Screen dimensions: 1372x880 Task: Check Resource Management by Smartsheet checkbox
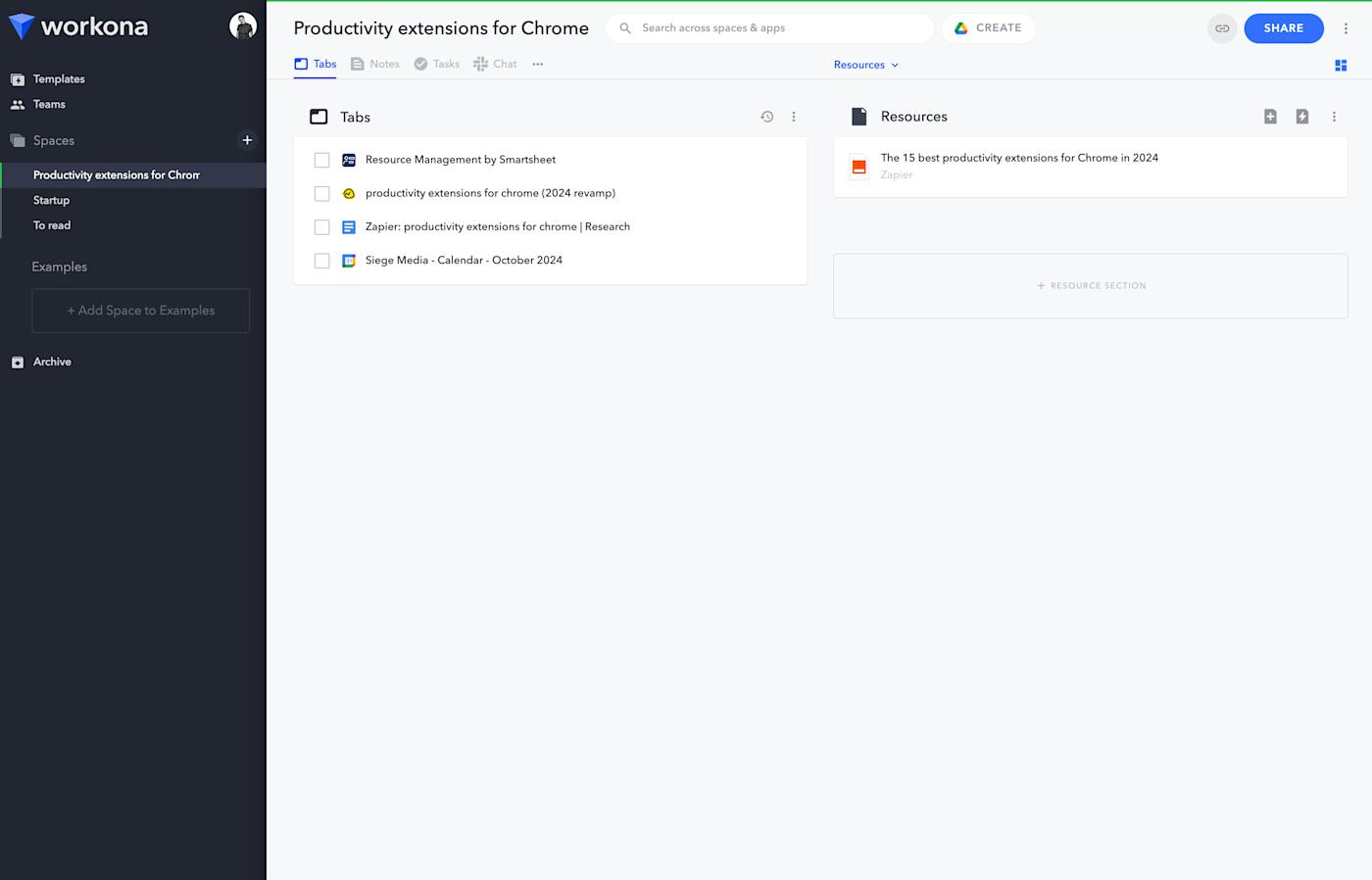pyautogui.click(x=321, y=160)
